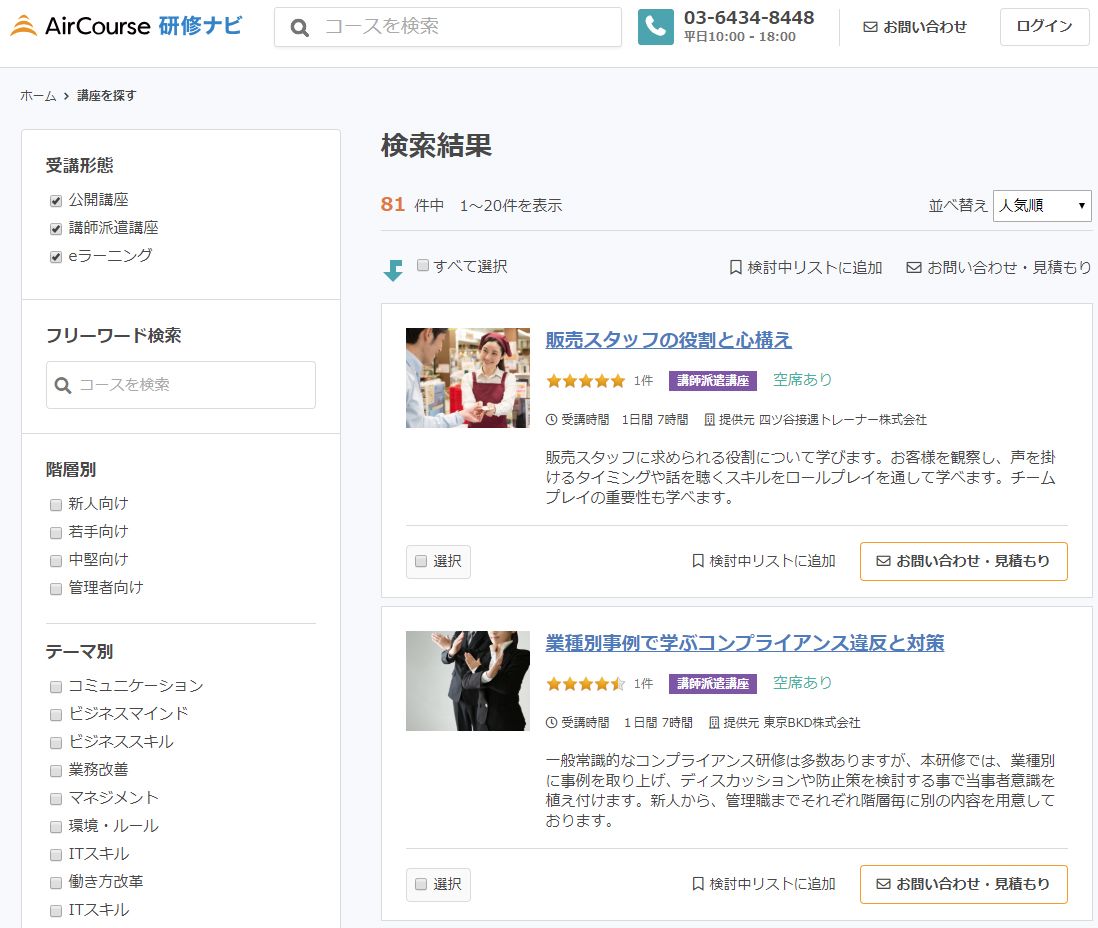This screenshot has width=1098, height=928.
Task: Click 講座を探す in the breadcrumb
Action: (105, 95)
